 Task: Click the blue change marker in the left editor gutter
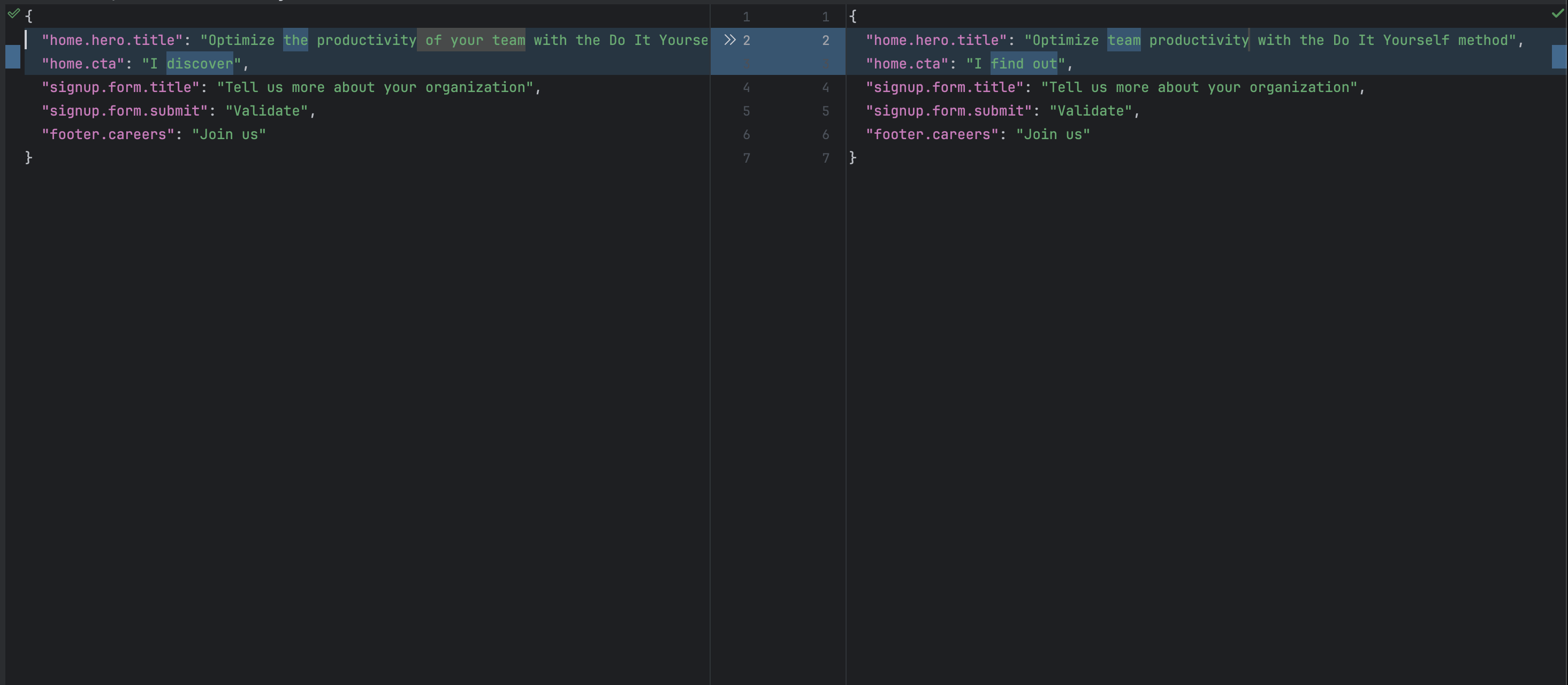pyautogui.click(x=12, y=57)
